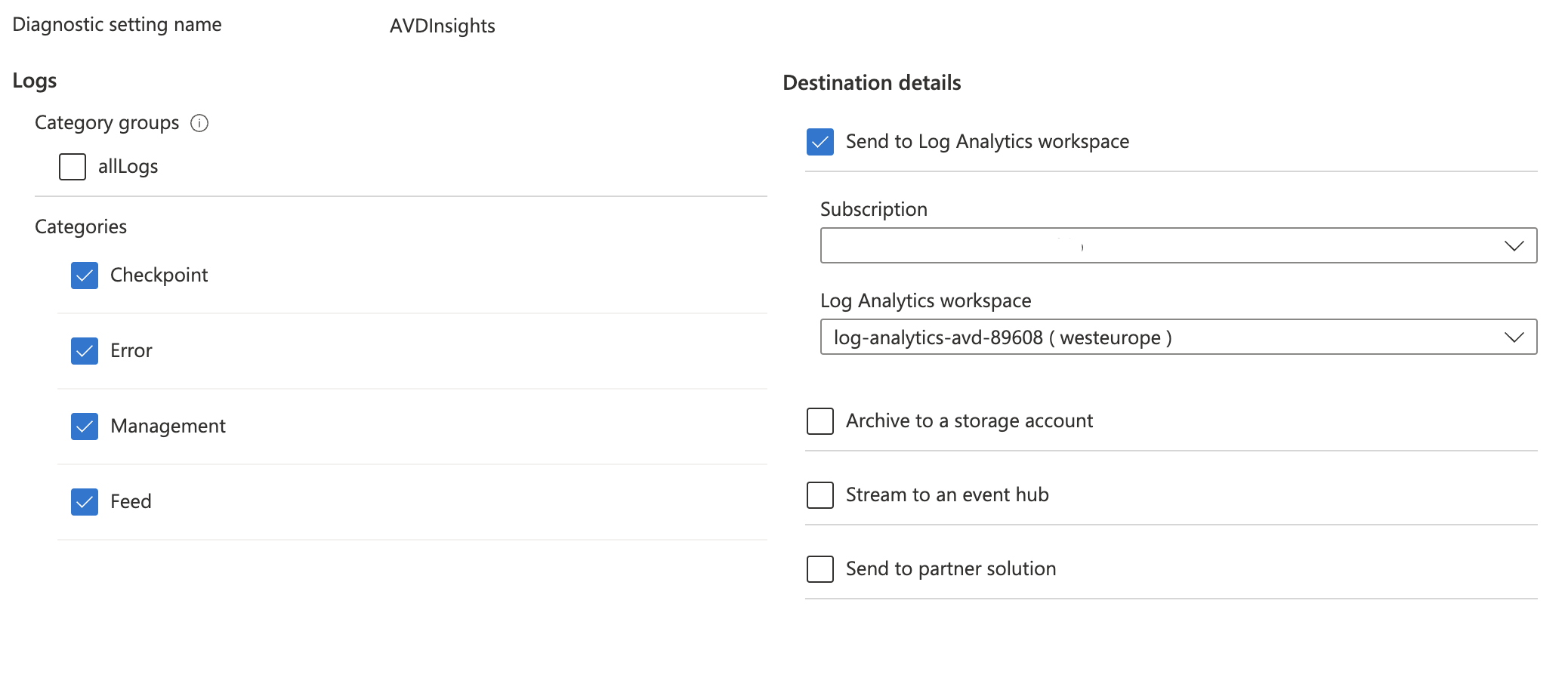
Task: Enable the allLogs category group
Action: 72,166
